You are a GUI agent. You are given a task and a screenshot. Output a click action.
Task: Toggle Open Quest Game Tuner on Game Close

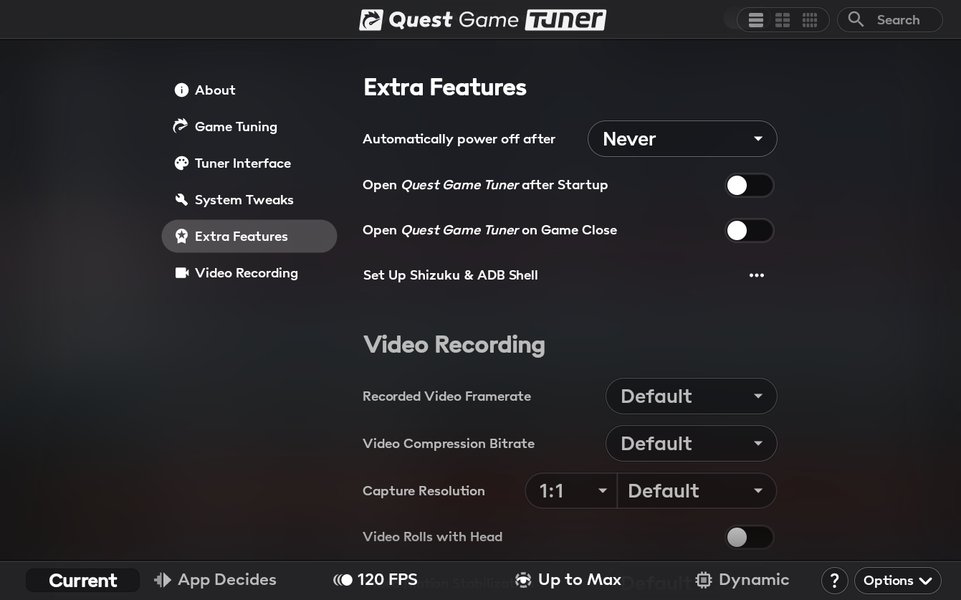pos(749,230)
